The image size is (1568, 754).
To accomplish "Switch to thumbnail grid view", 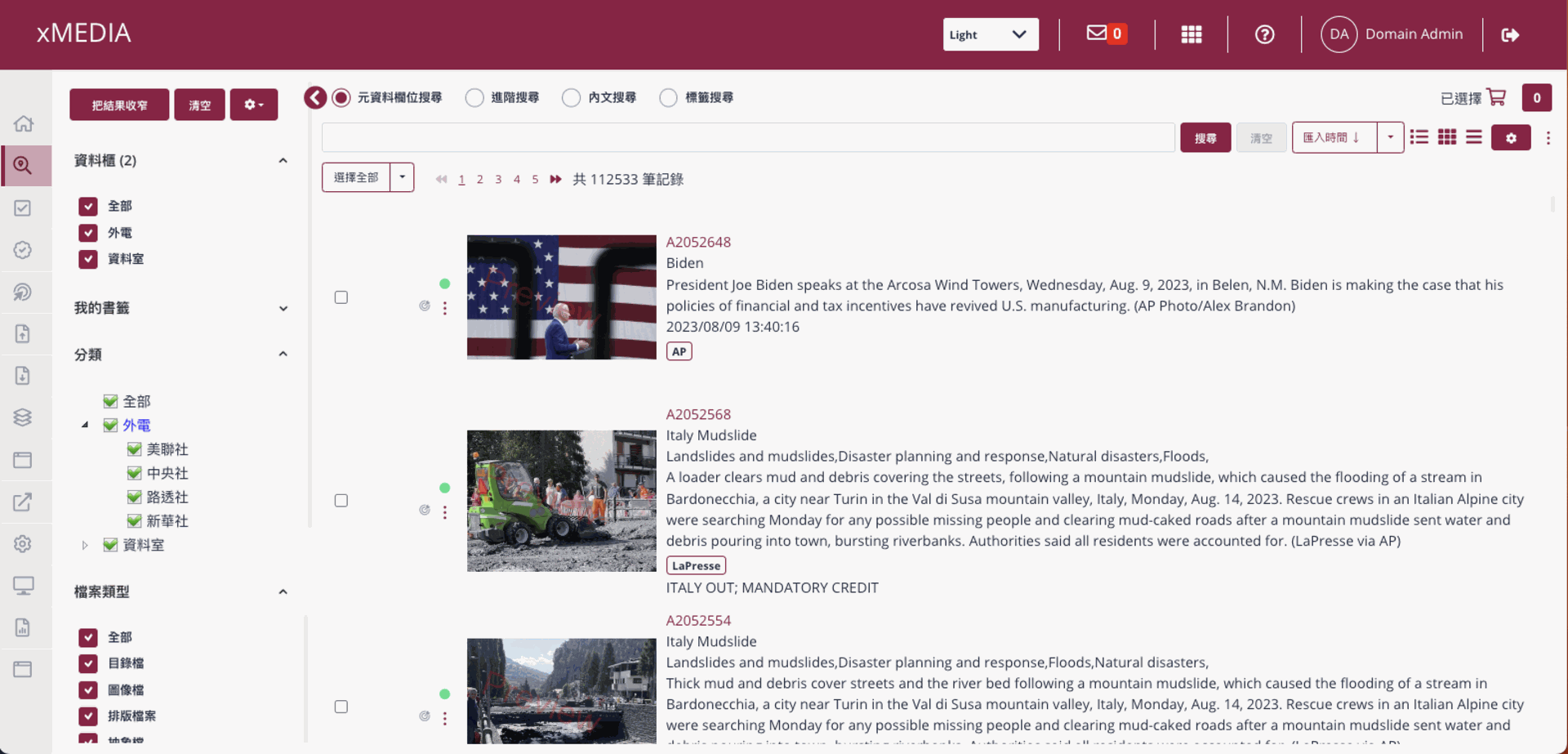I will pyautogui.click(x=1446, y=137).
